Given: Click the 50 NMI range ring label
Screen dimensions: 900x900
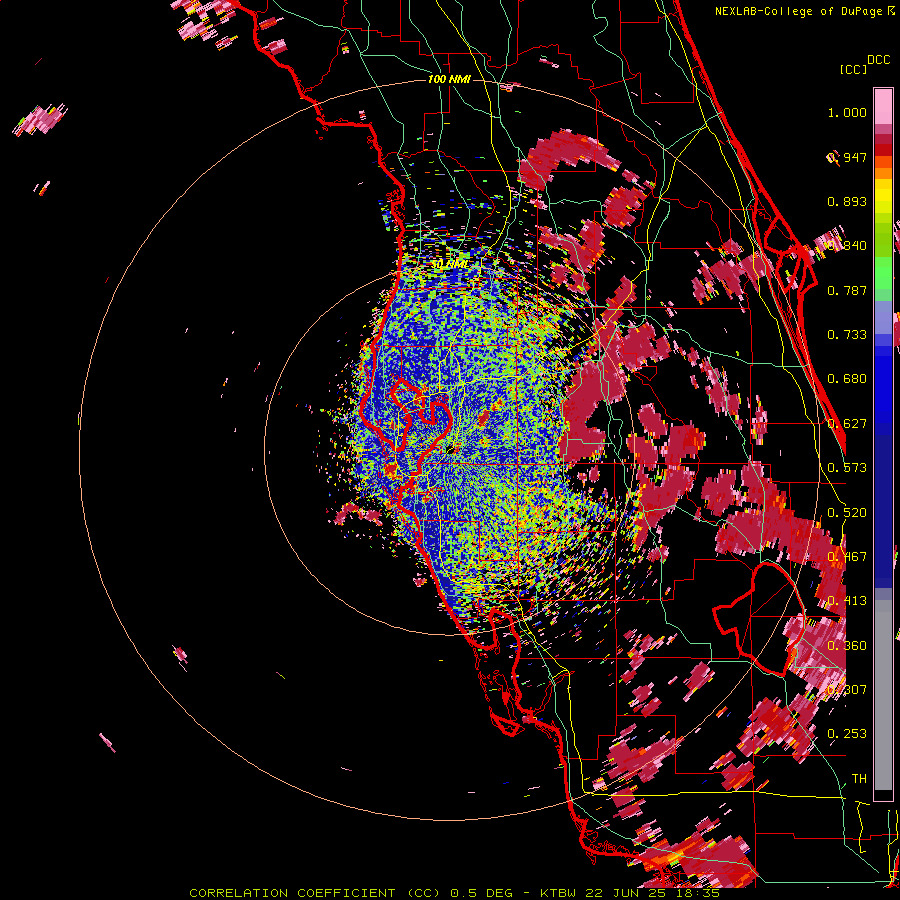Looking at the screenshot, I should [x=449, y=265].
